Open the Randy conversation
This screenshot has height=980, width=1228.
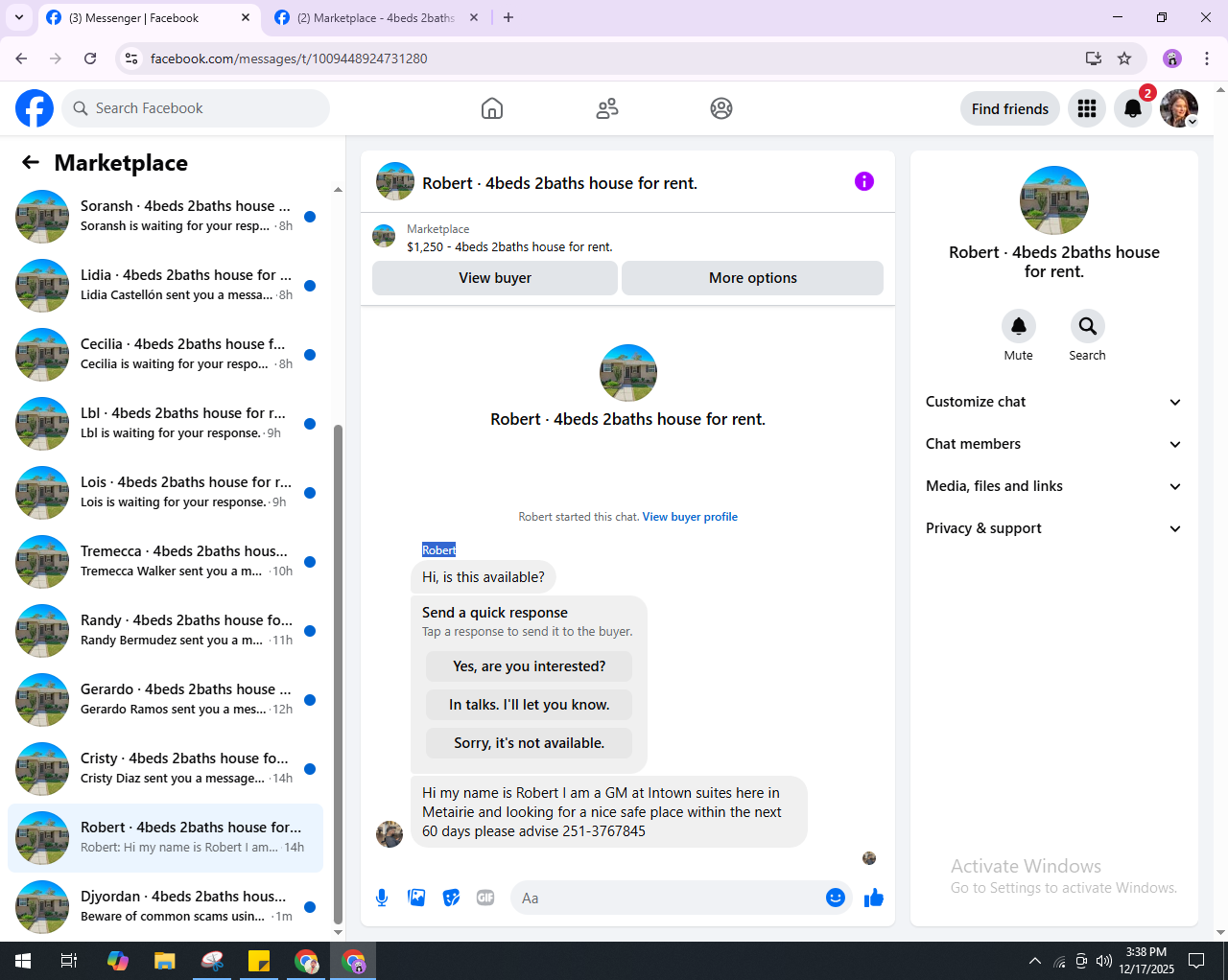(x=165, y=631)
